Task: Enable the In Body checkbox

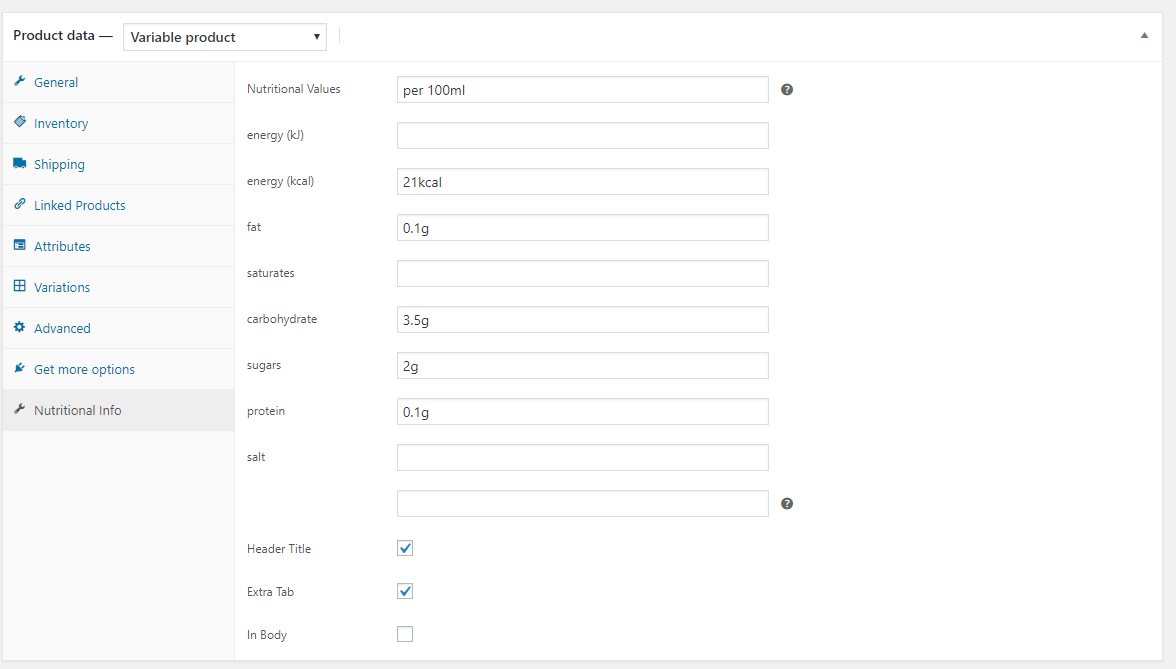Action: point(405,634)
